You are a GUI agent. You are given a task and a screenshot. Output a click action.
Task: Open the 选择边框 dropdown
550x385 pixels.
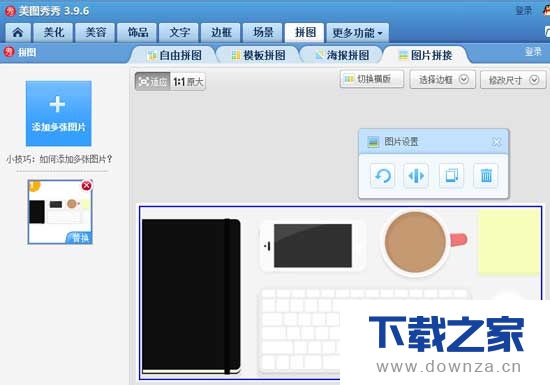point(443,80)
